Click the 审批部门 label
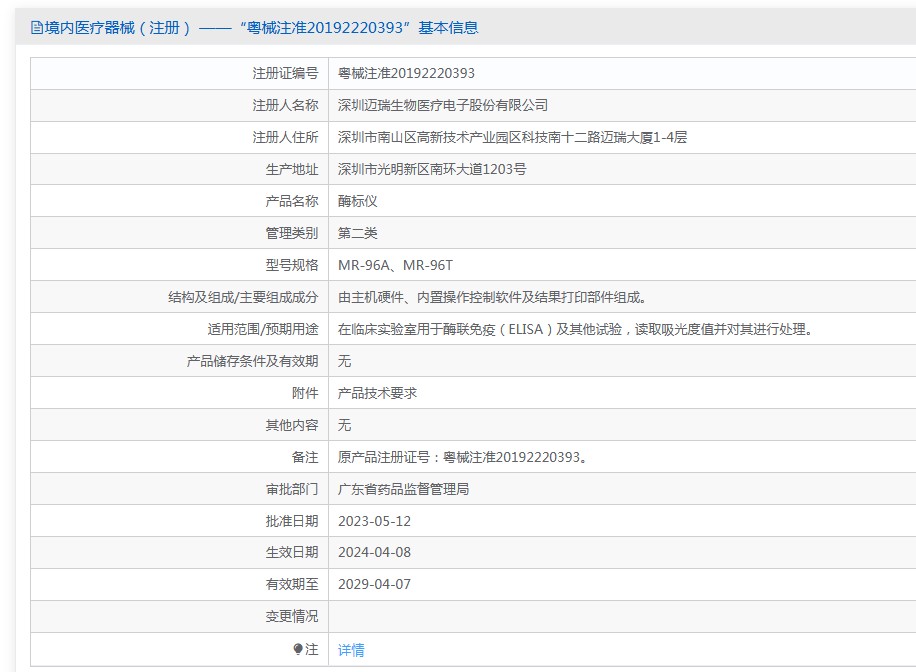This screenshot has height=672, width=916. [292, 489]
